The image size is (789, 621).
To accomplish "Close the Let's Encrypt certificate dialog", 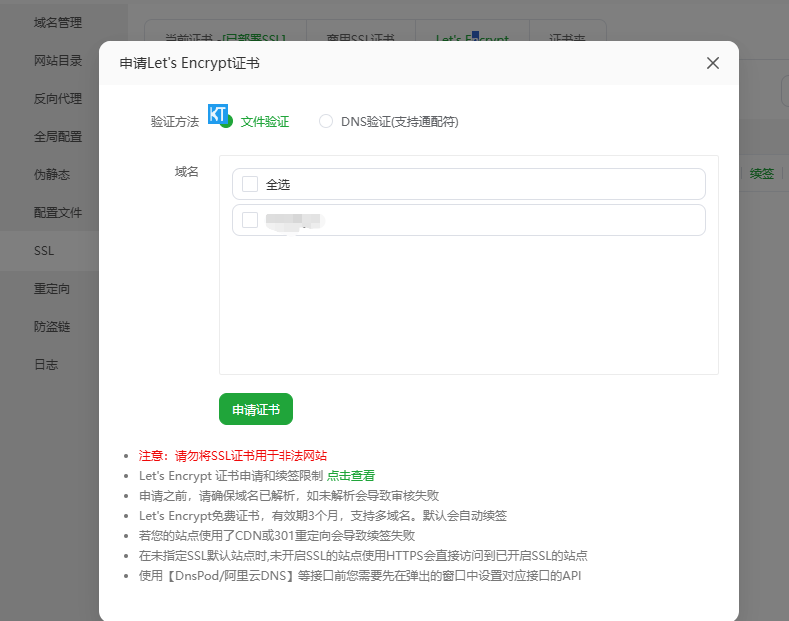I will (x=713, y=63).
